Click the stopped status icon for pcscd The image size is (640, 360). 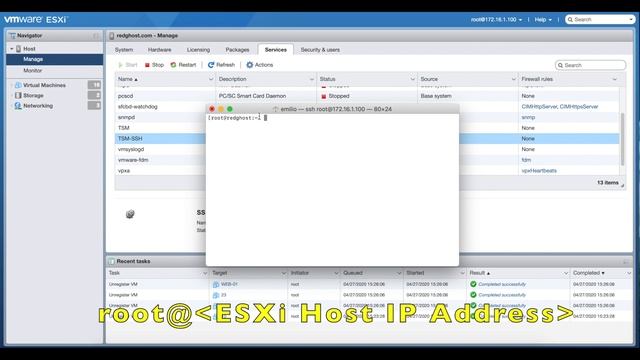pos(324,96)
